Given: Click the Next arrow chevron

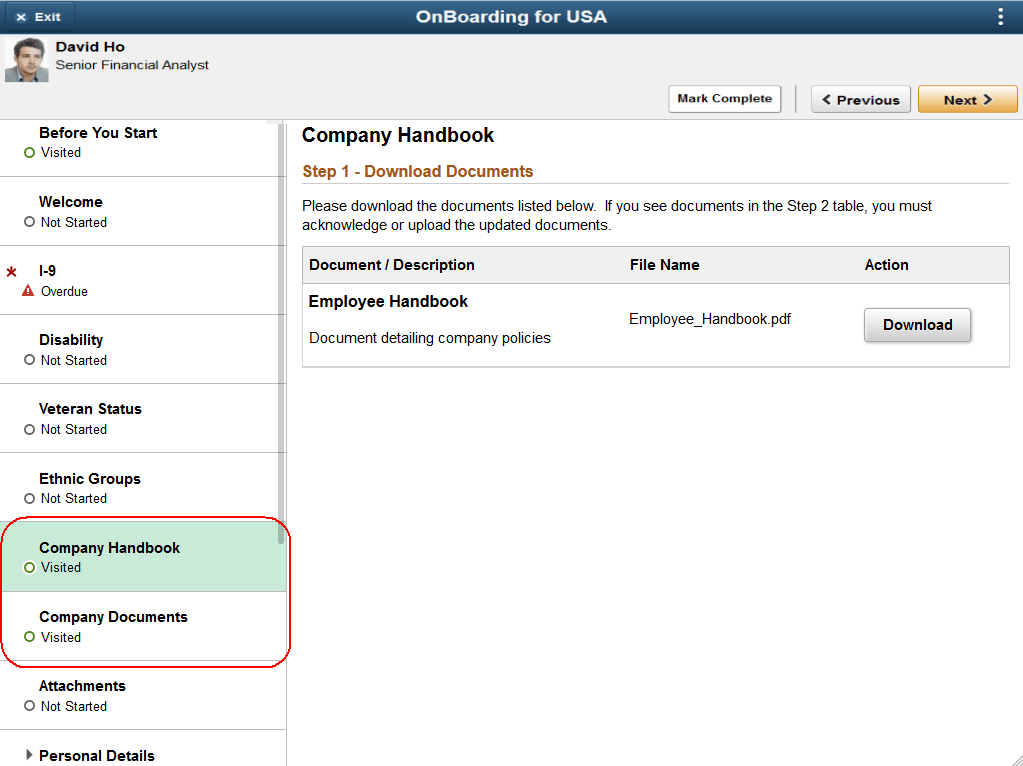Looking at the screenshot, I should [x=988, y=99].
